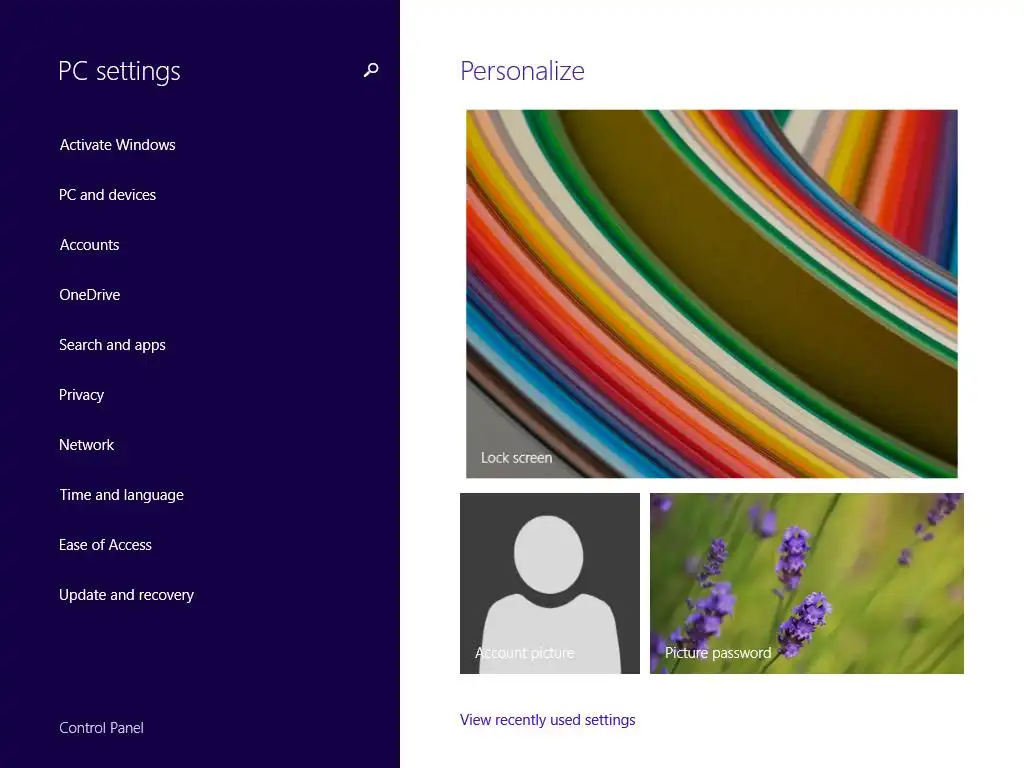Viewport: 1024px width, 768px height.
Task: Select Update and recovery
Action: (x=127, y=595)
